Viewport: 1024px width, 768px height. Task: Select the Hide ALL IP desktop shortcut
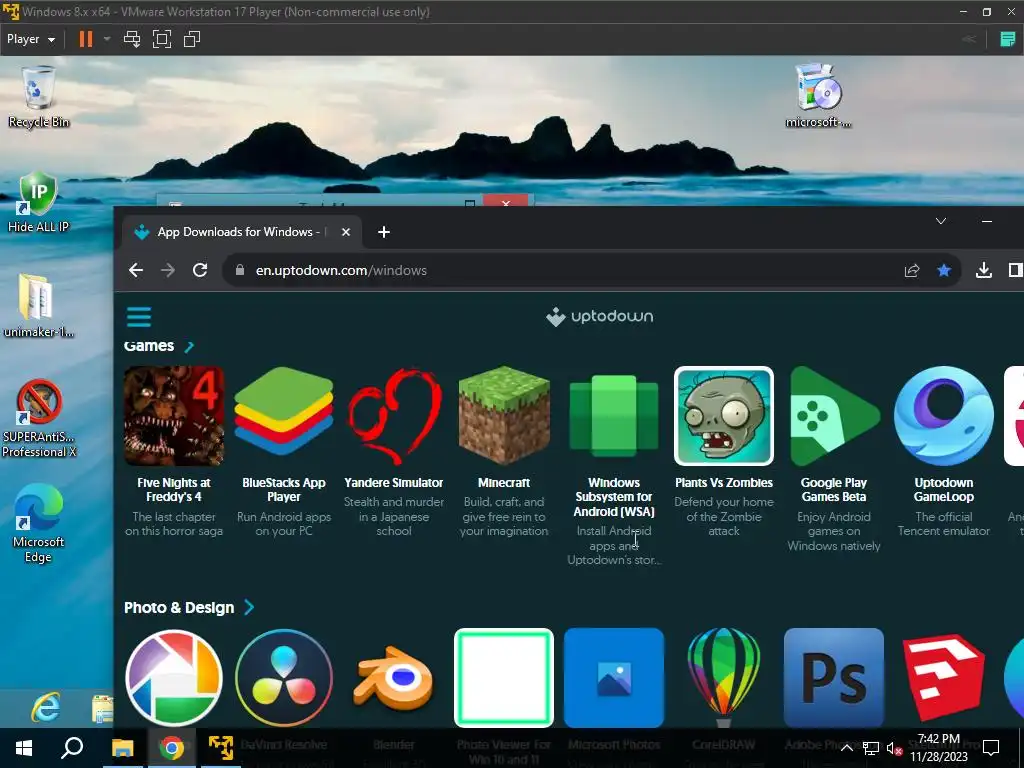pyautogui.click(x=38, y=202)
